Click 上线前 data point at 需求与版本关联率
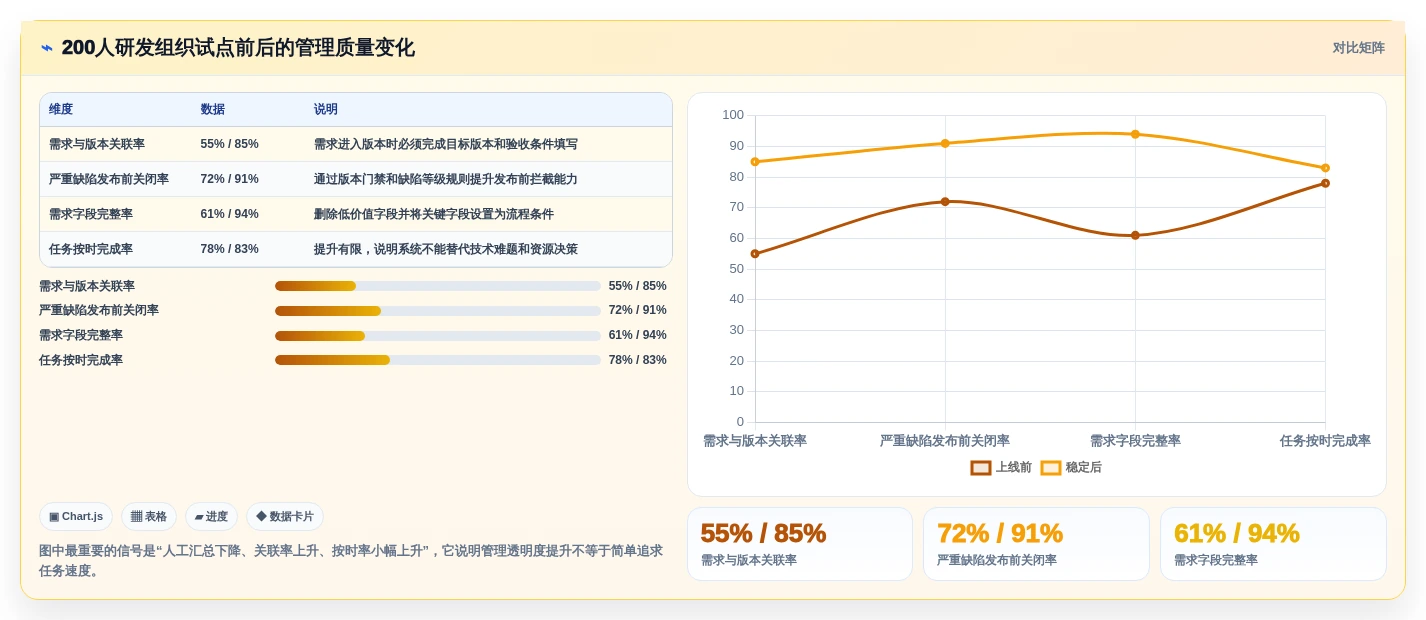Screen dimensions: 1426x620 (x=755, y=254)
